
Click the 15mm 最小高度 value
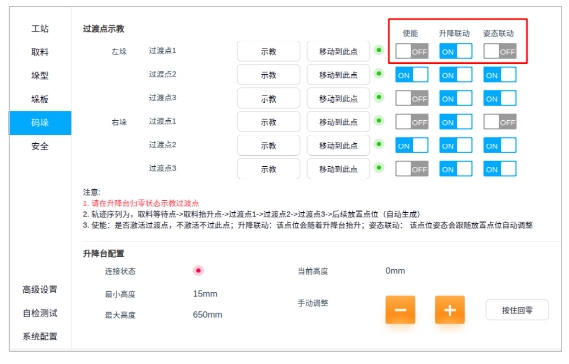(x=205, y=294)
